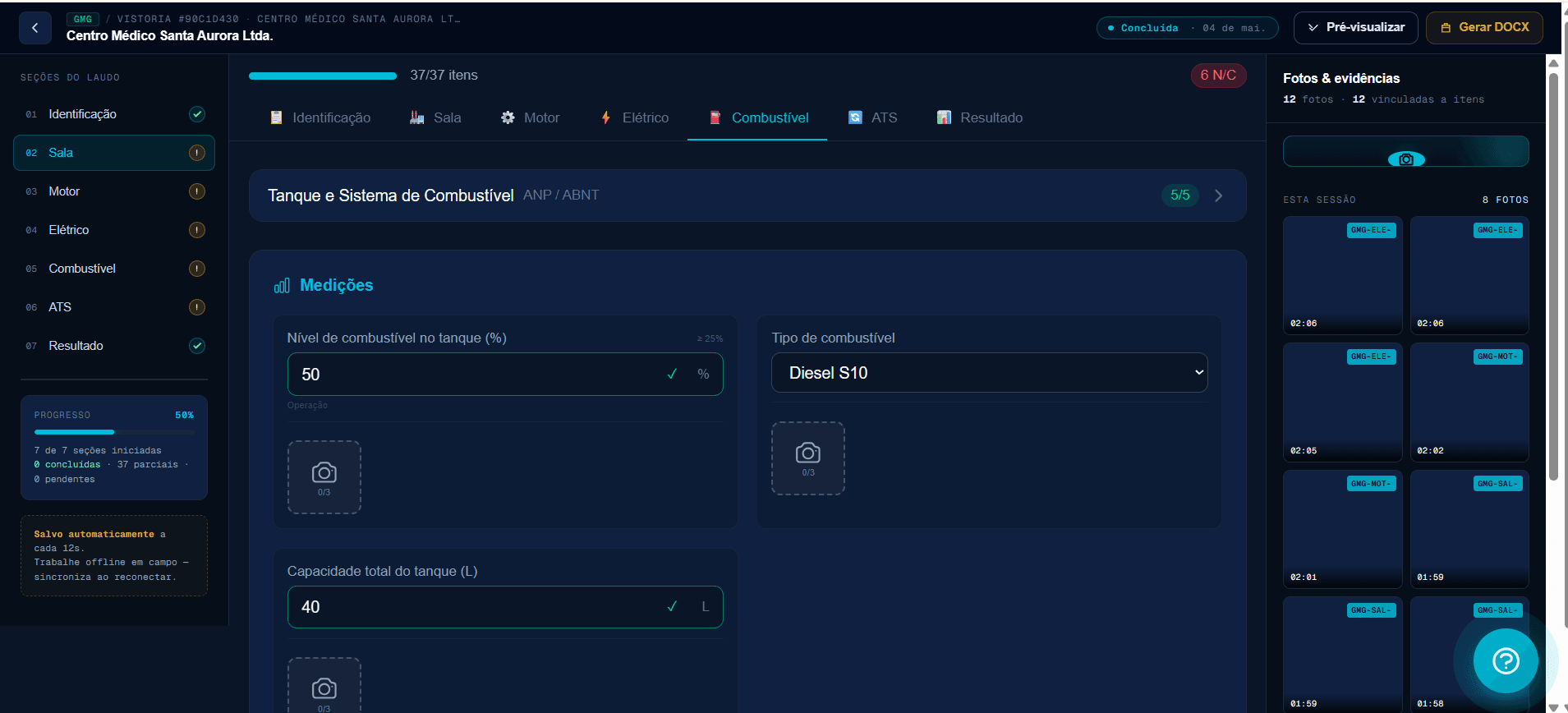Click the 5/5 completion badge
Screen dimensions: 1568x713
coord(1180,195)
